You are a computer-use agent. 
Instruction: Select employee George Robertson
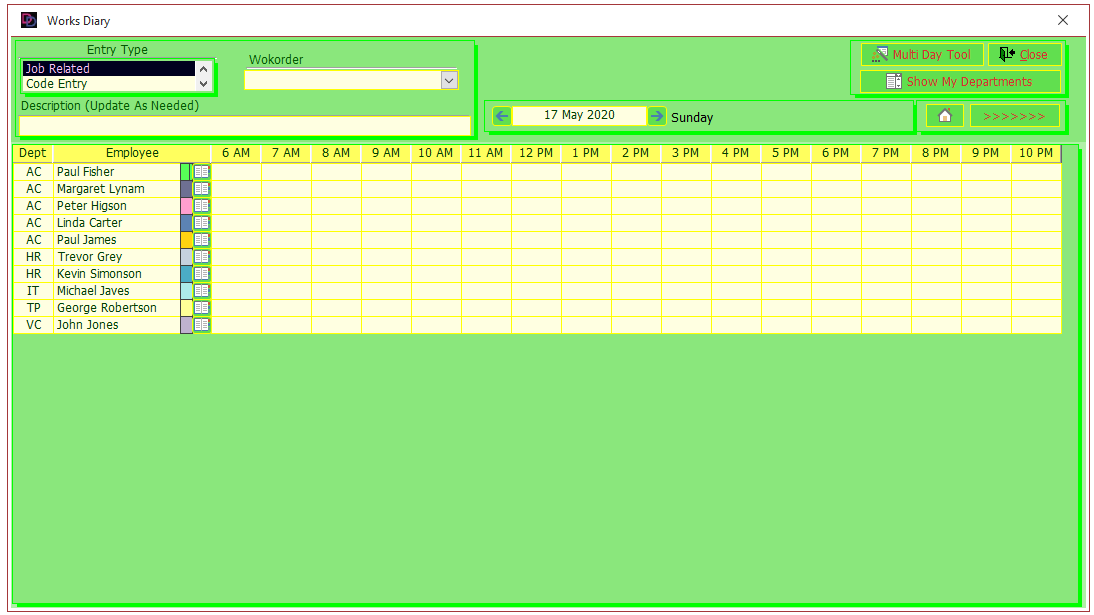point(117,308)
